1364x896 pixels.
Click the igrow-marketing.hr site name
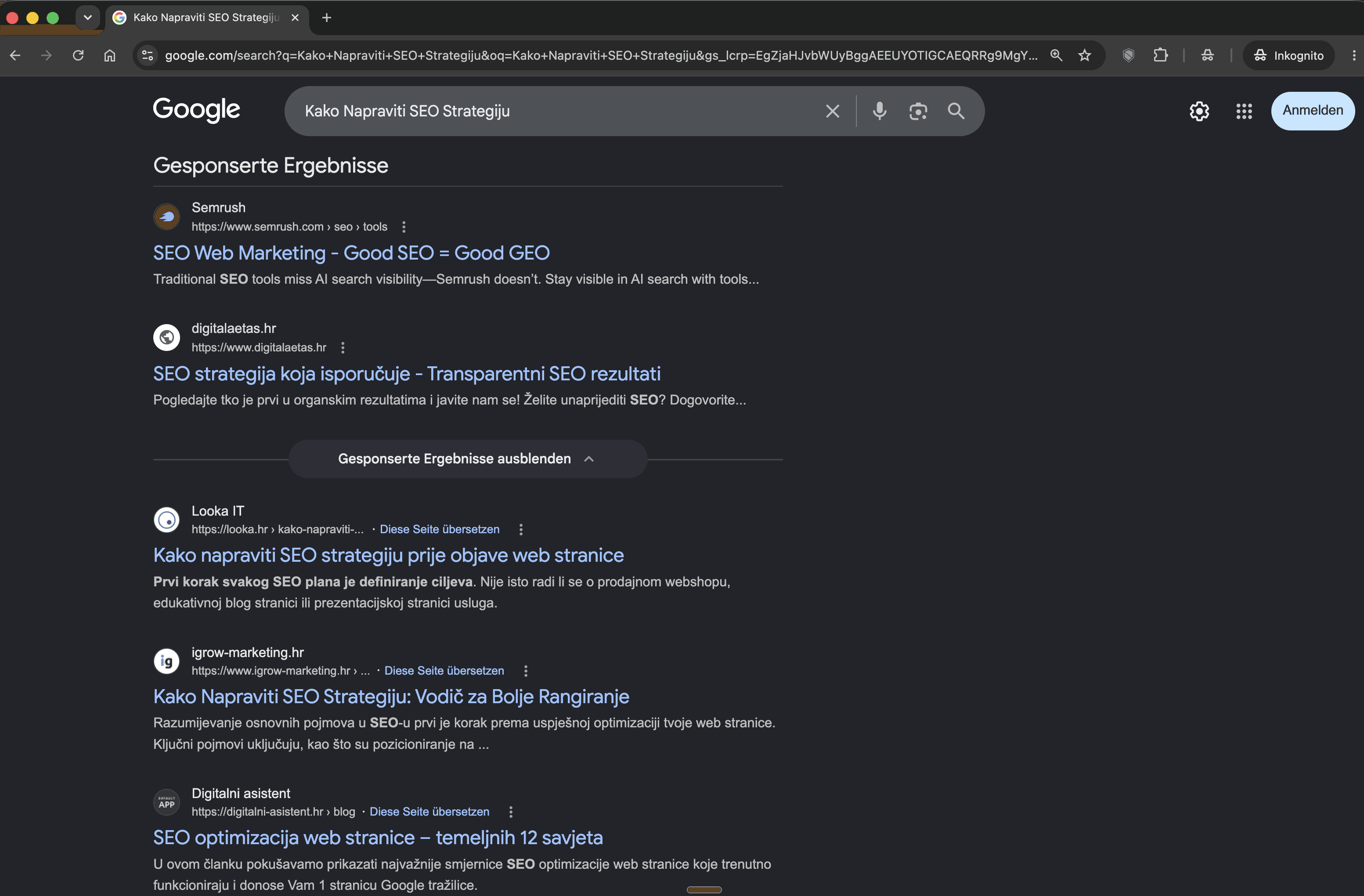(x=248, y=652)
